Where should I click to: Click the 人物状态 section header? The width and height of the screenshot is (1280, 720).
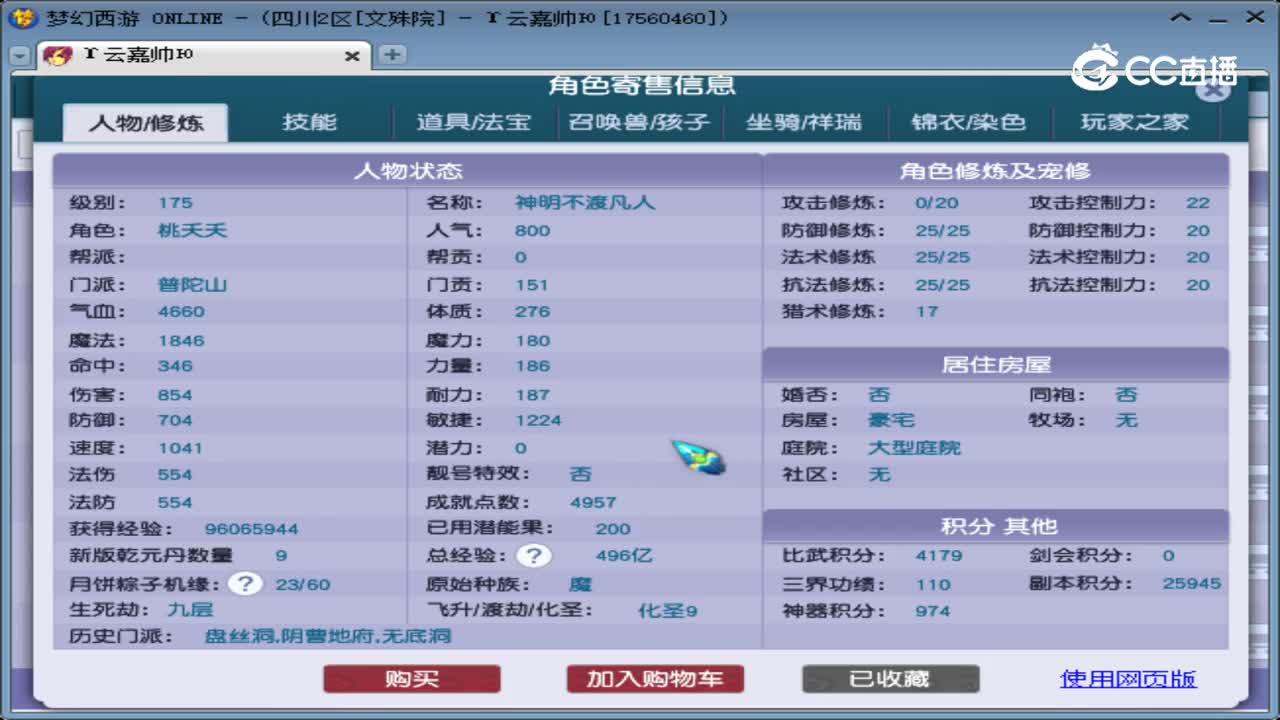tap(408, 171)
